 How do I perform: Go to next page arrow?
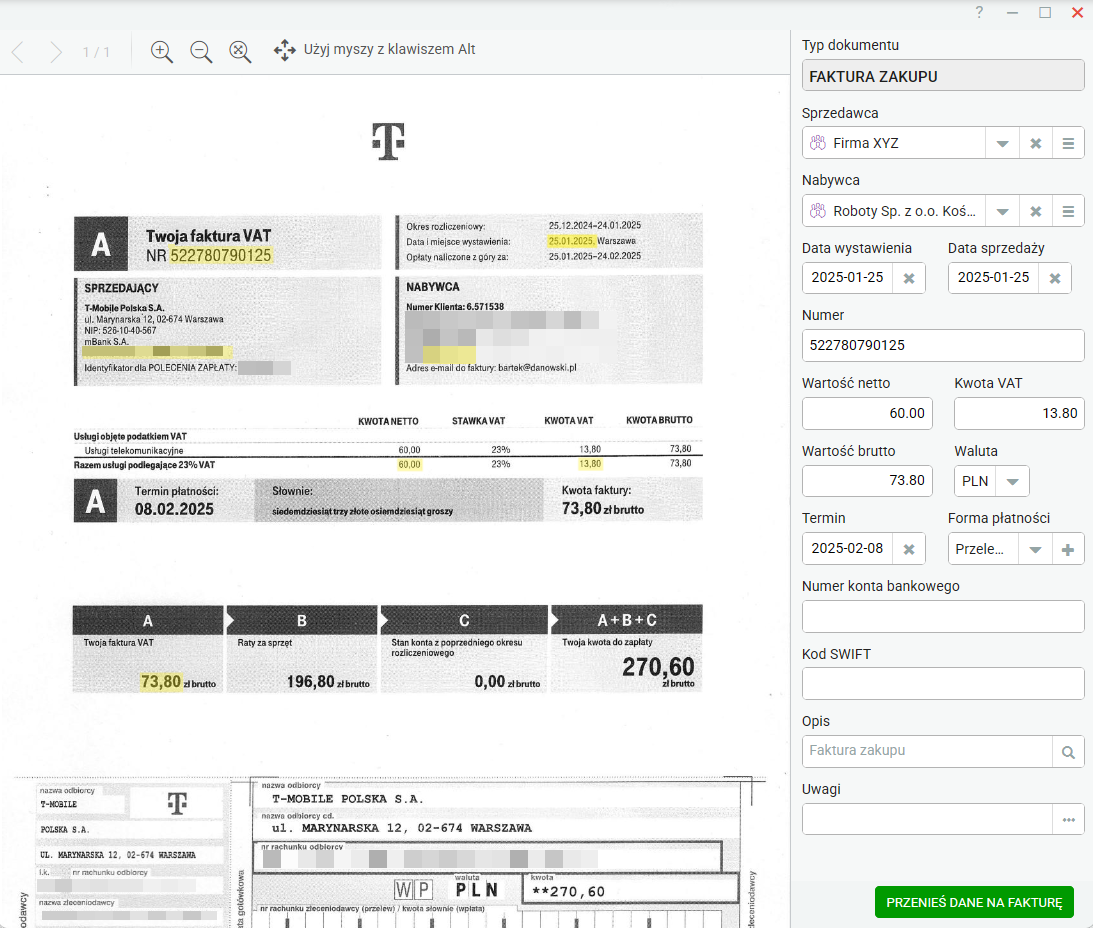pos(56,52)
